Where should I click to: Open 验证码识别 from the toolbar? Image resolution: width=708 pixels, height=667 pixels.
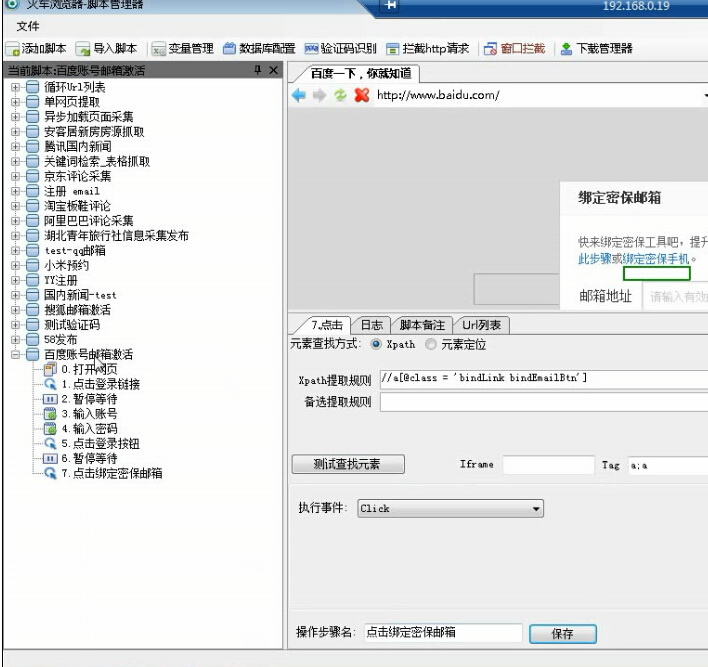pyautogui.click(x=340, y=49)
